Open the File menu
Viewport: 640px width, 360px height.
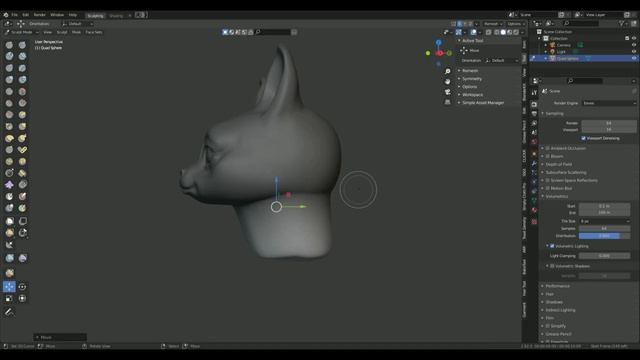pyautogui.click(x=14, y=15)
